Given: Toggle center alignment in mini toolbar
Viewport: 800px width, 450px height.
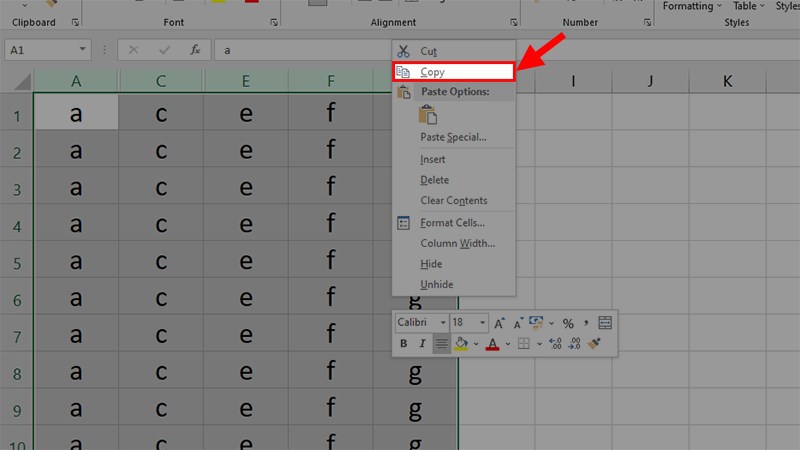Looking at the screenshot, I should click(441, 343).
